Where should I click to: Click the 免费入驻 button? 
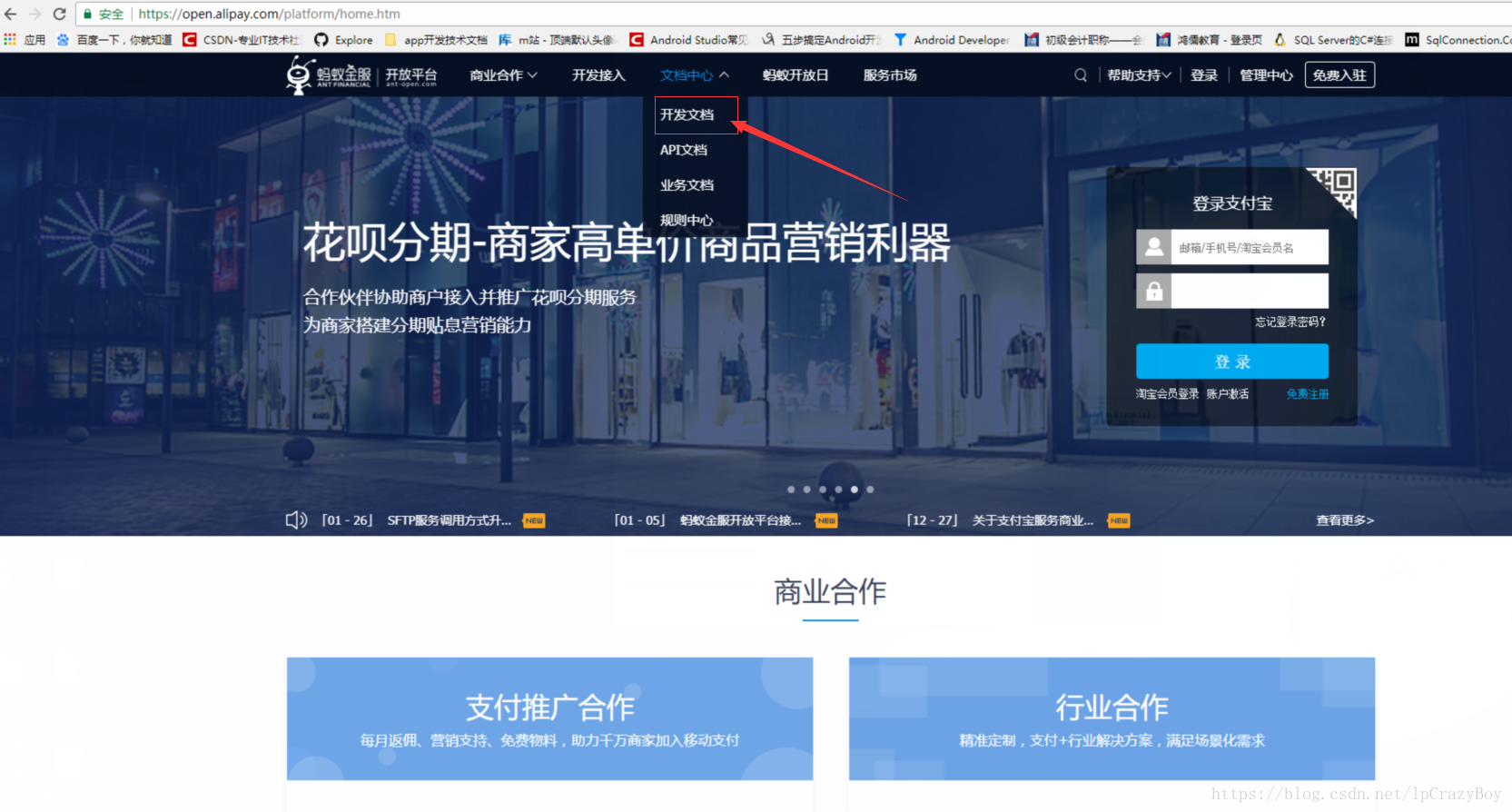[1339, 75]
